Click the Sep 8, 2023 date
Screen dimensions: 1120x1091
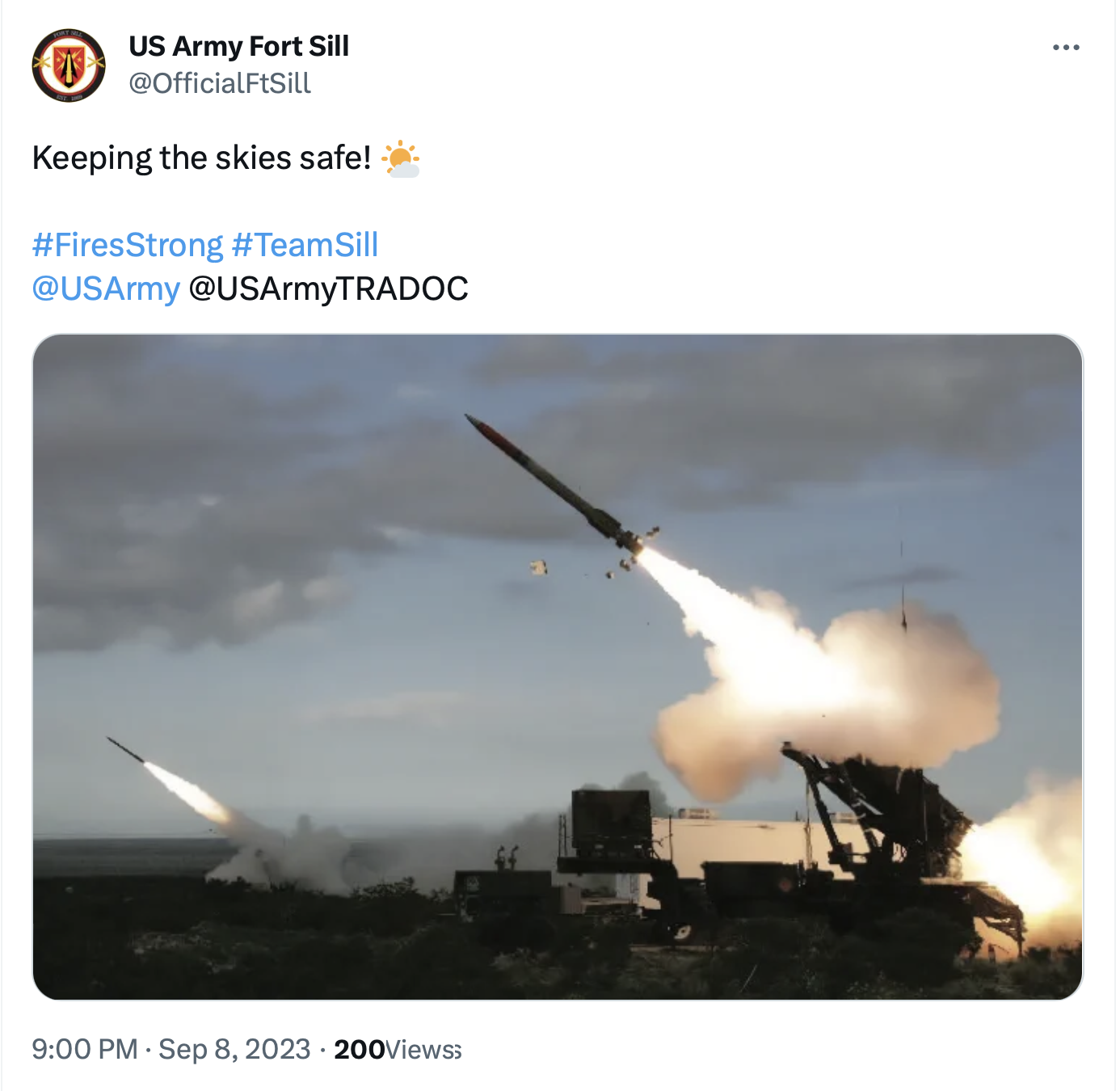pos(234,1049)
